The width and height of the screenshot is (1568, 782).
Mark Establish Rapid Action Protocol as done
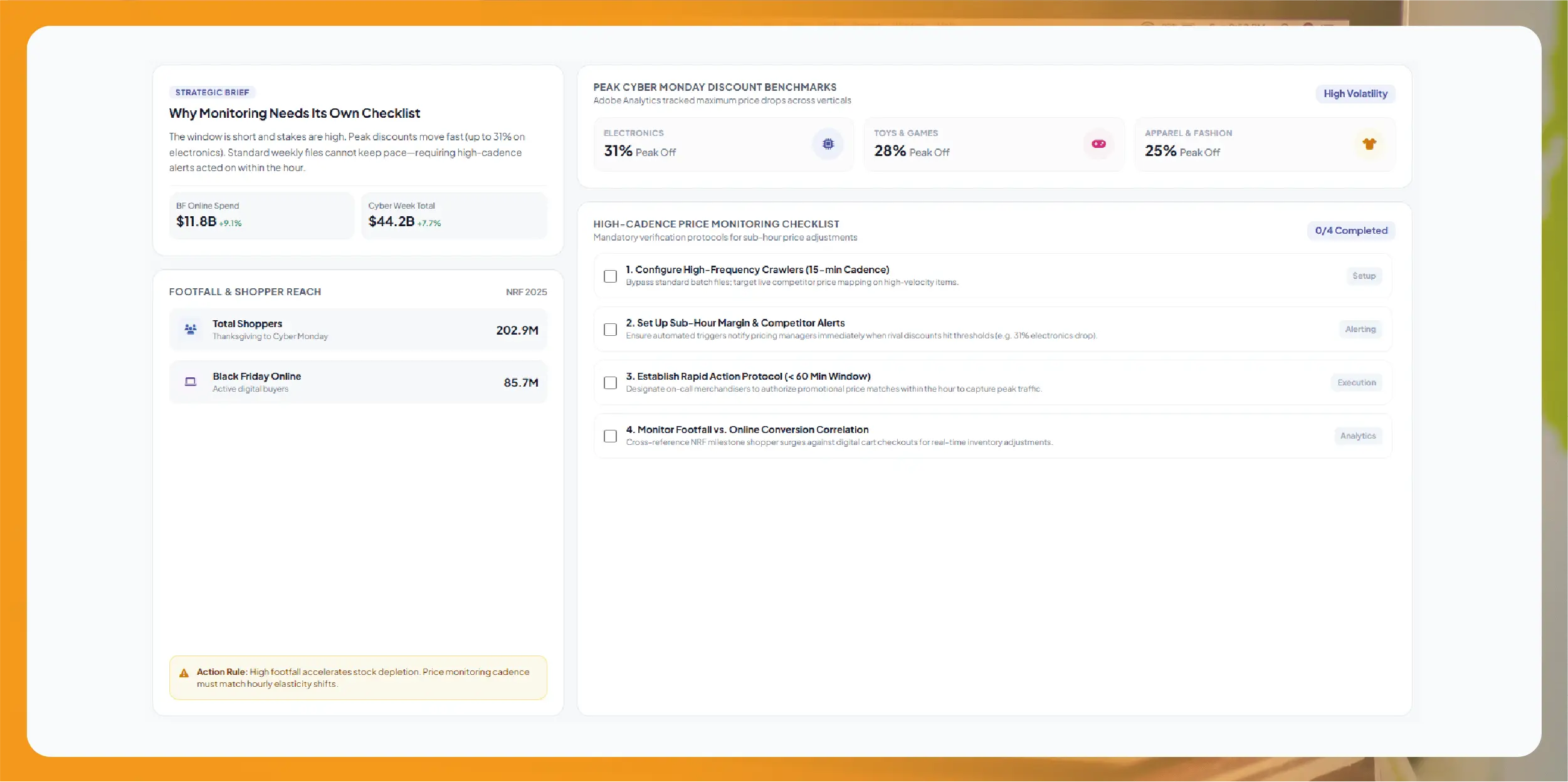tap(610, 383)
